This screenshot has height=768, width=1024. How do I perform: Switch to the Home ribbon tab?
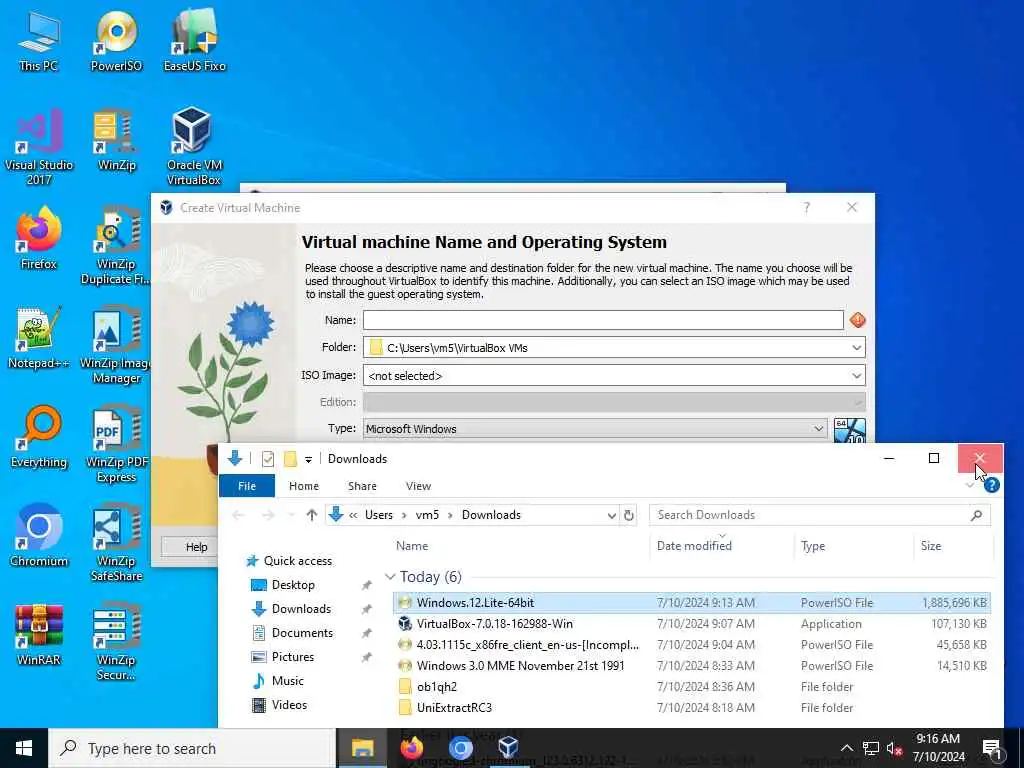304,486
